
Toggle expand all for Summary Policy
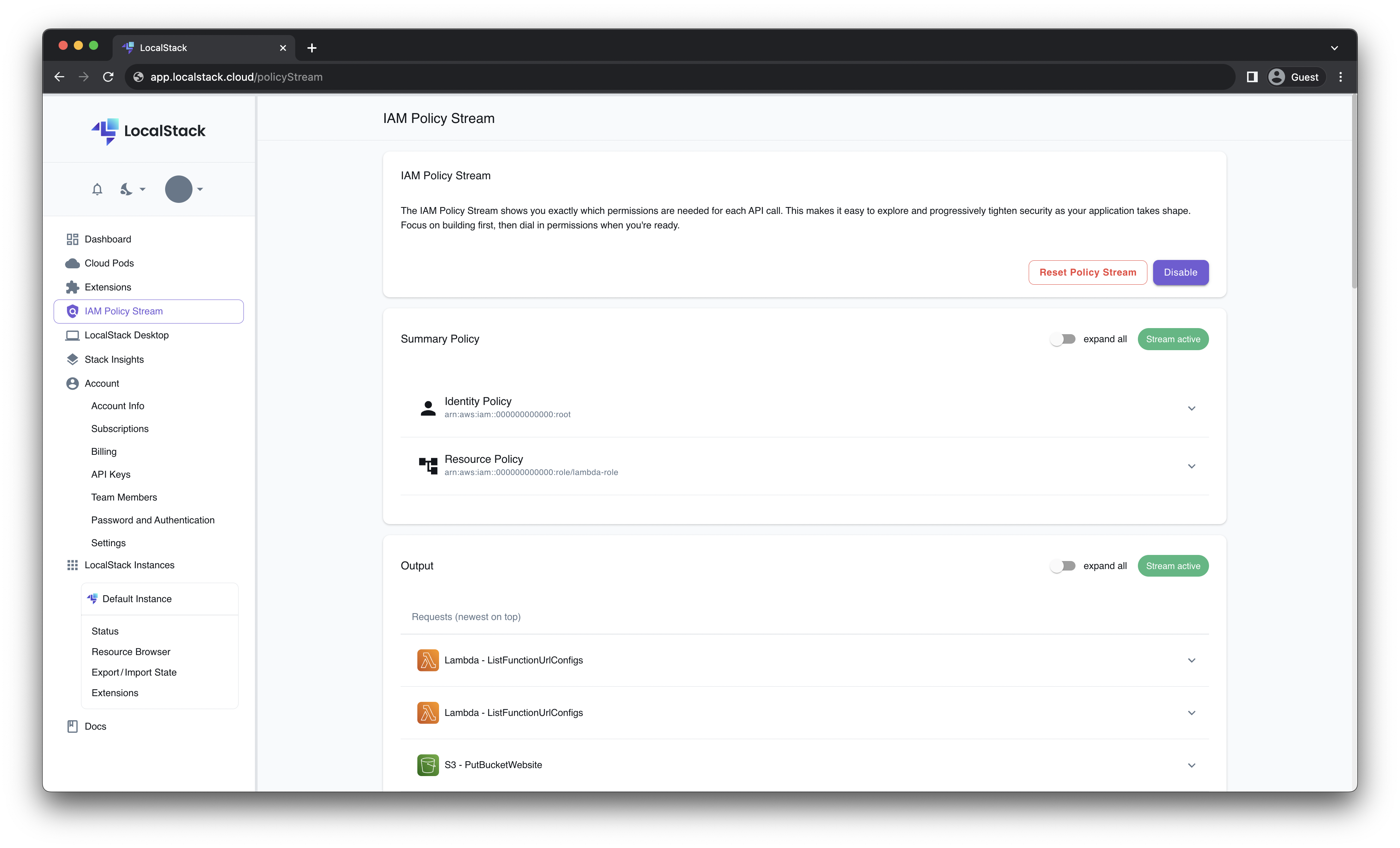pos(1063,339)
